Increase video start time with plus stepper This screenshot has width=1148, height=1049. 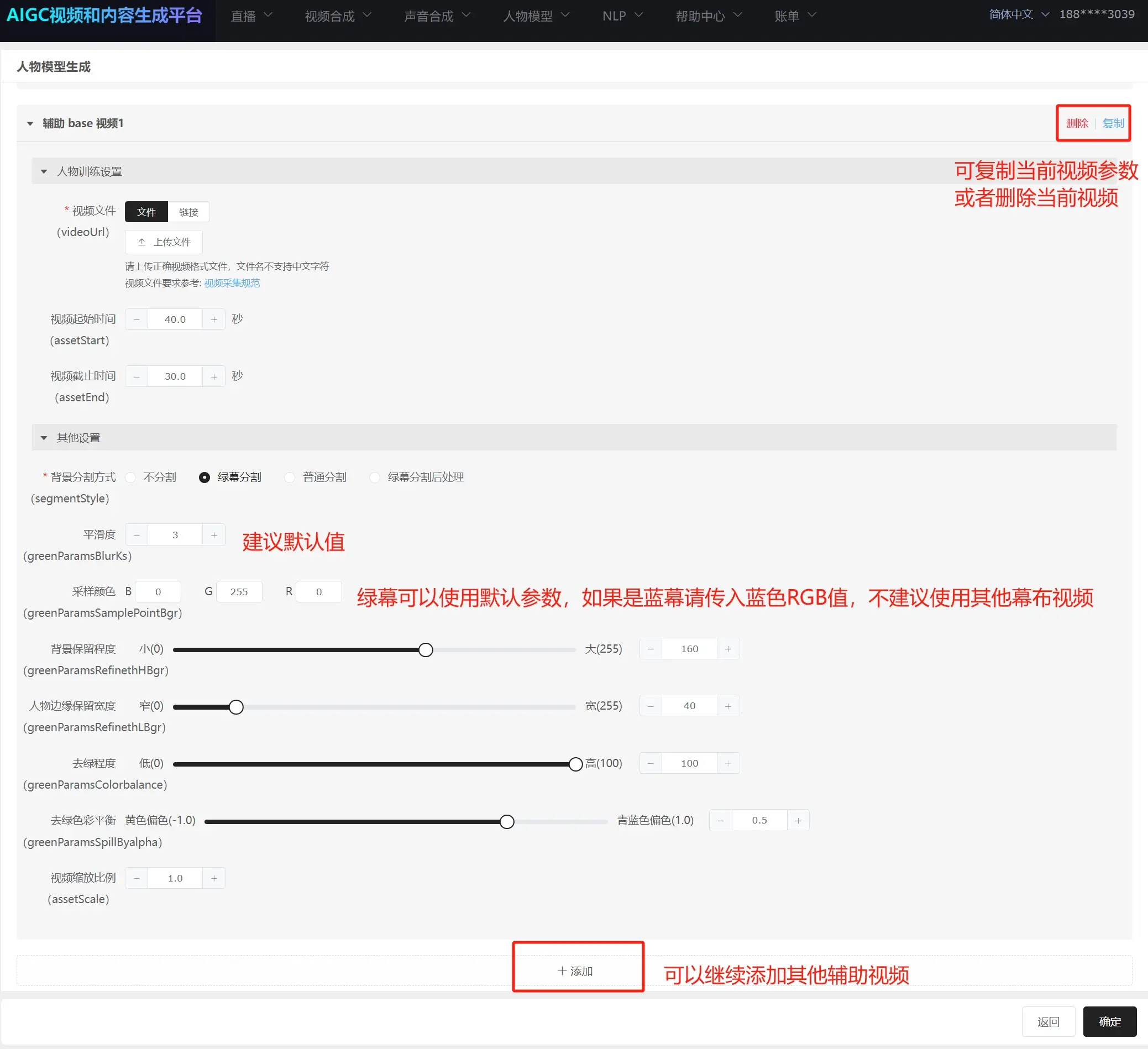214,319
